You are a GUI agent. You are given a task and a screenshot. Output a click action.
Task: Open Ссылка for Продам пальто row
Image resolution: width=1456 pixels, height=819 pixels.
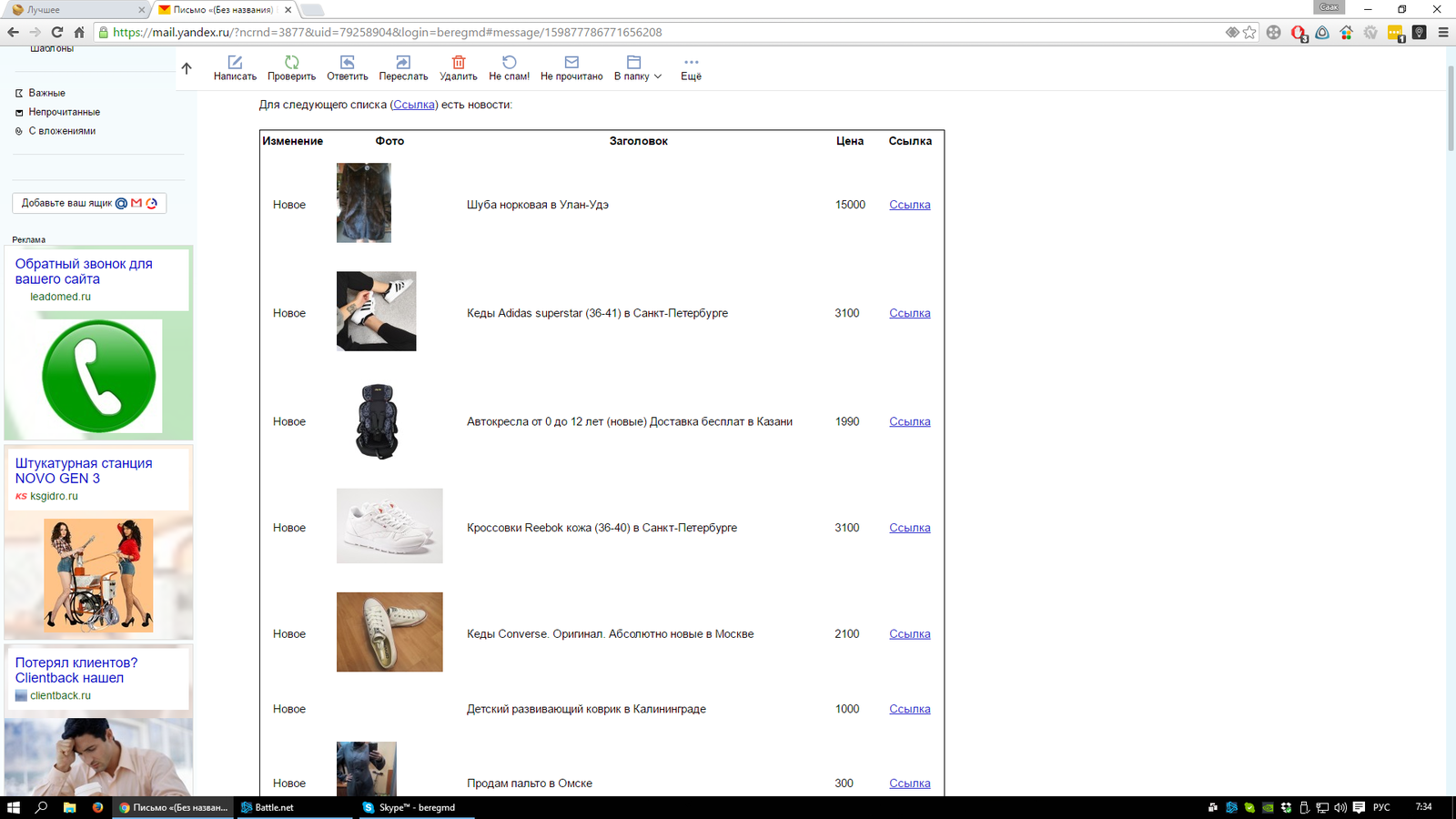pyautogui.click(x=909, y=784)
